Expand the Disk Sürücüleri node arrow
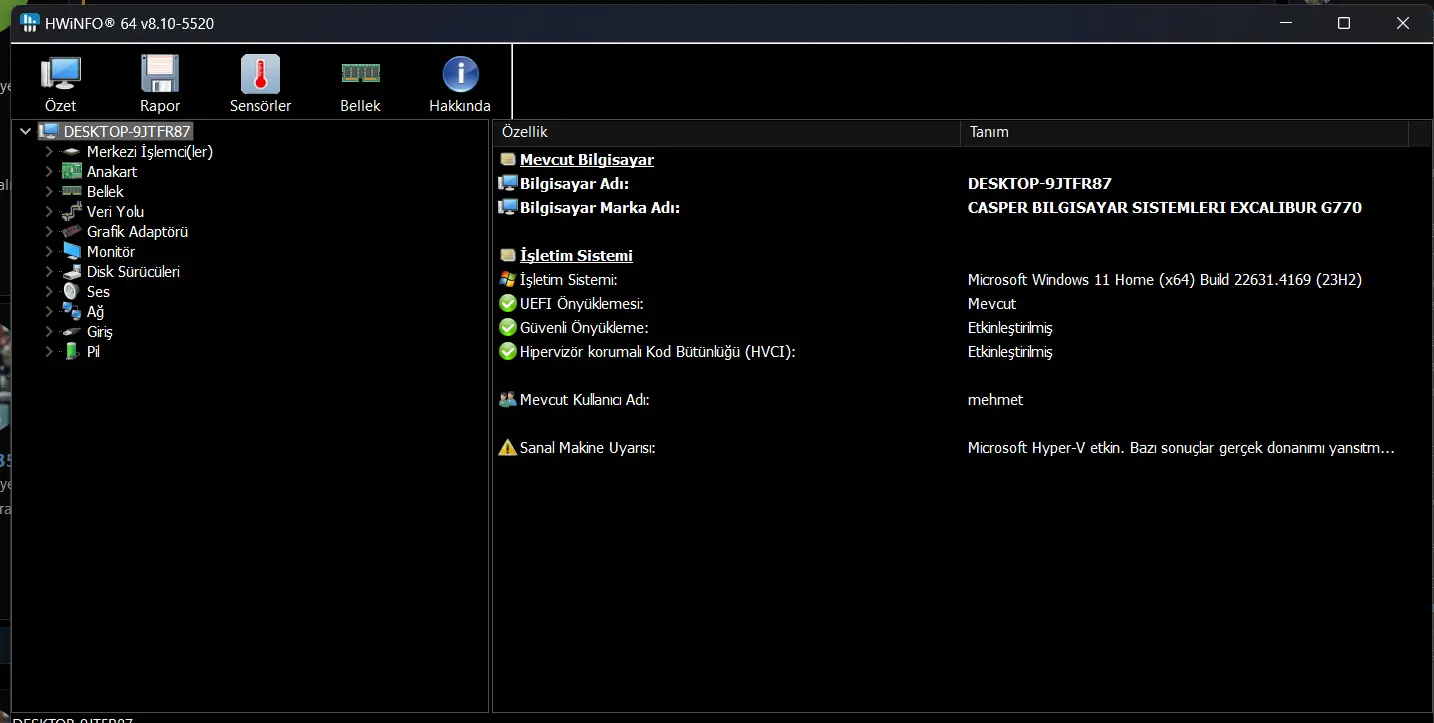 48,272
